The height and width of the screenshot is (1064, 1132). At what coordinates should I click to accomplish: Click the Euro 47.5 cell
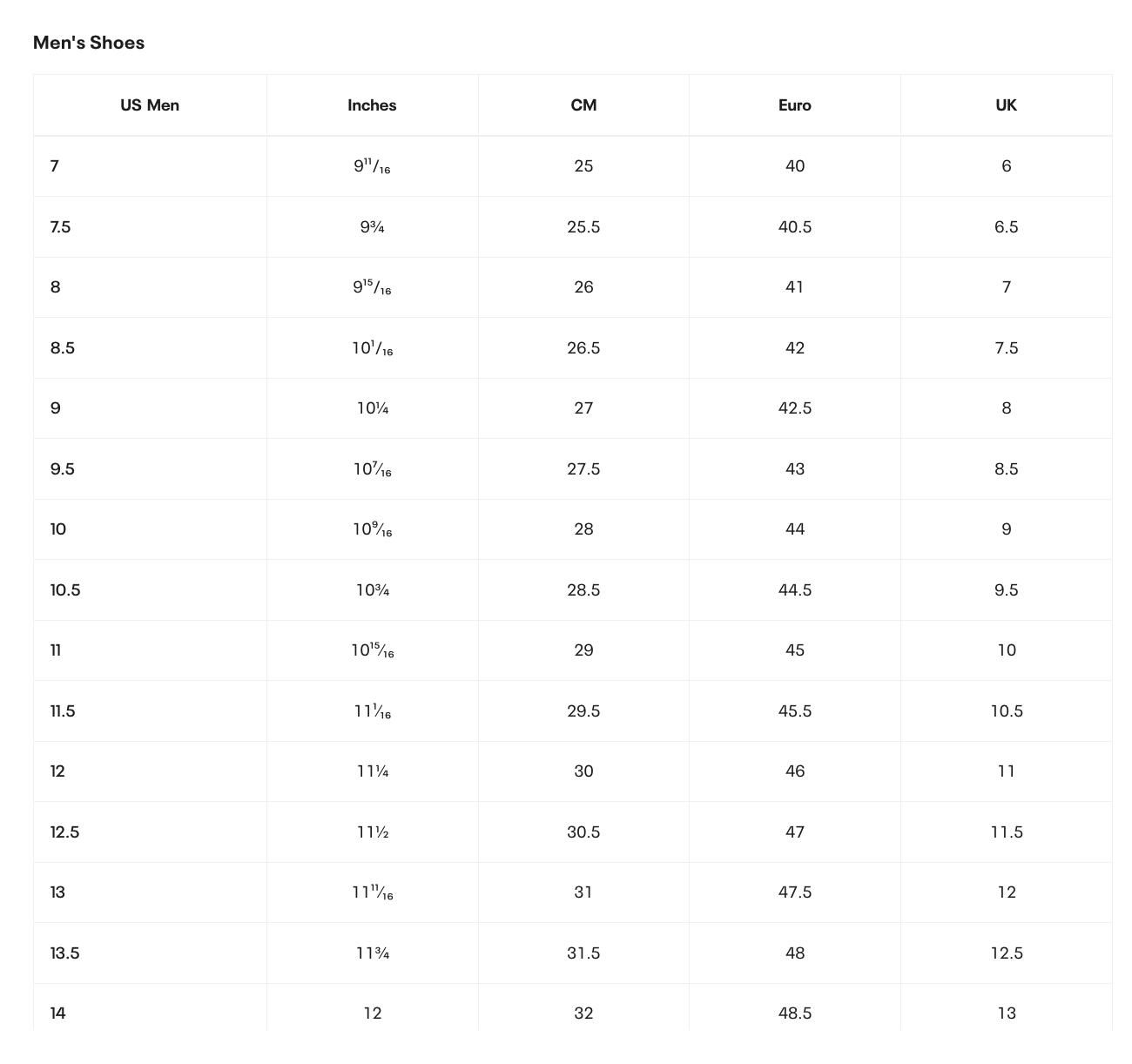pyautogui.click(x=794, y=892)
